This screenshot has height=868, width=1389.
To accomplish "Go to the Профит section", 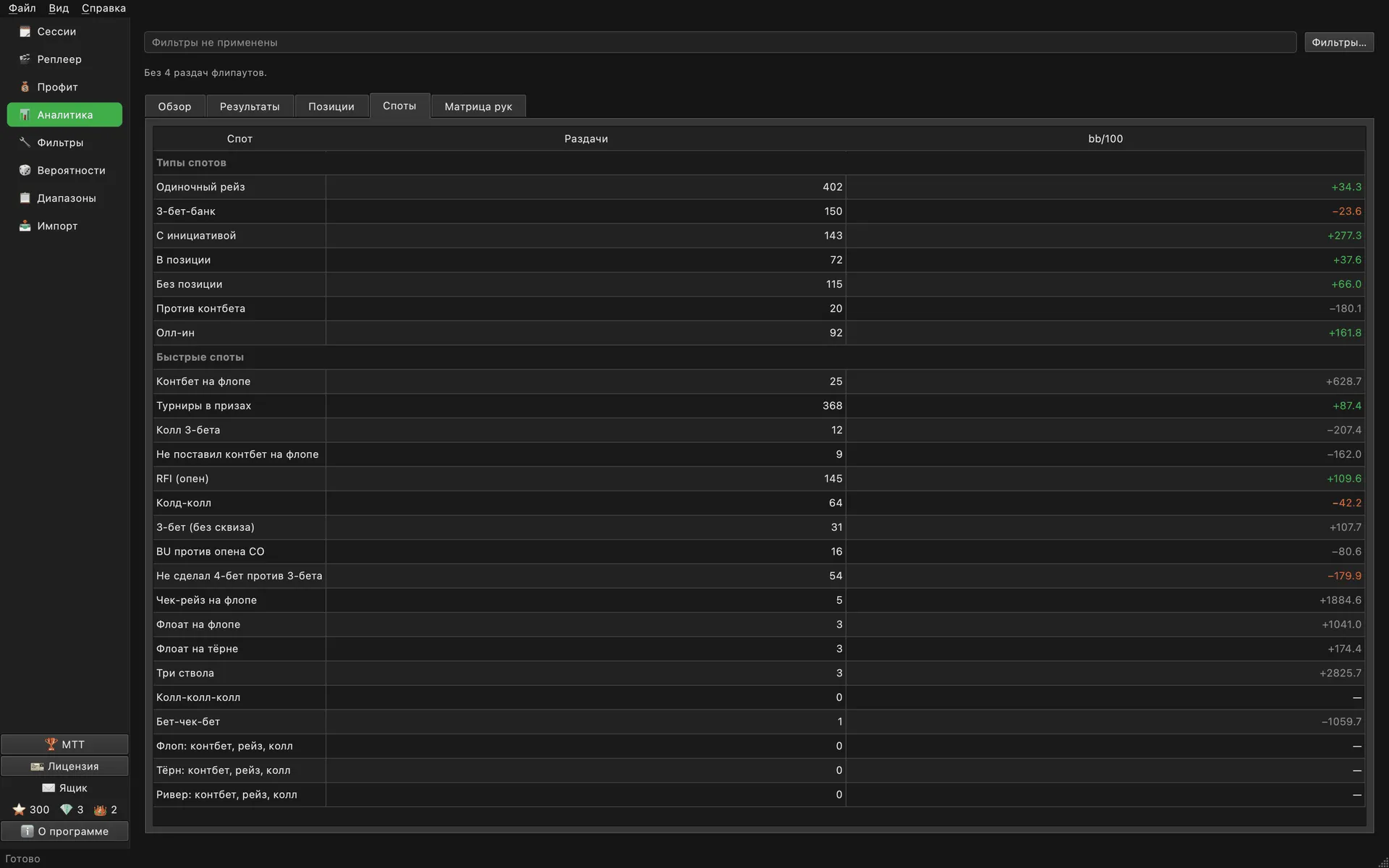I will click(x=64, y=87).
